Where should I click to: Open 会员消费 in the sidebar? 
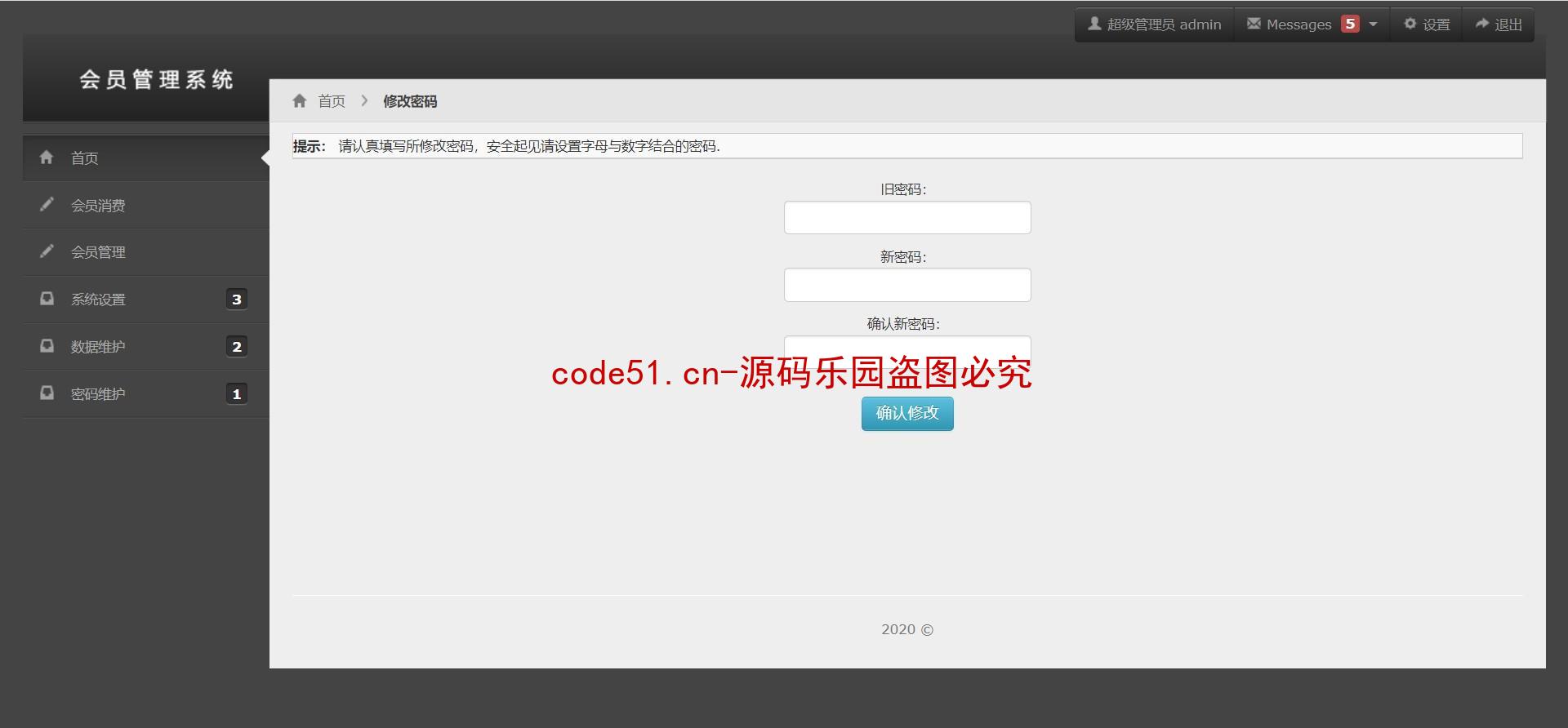coord(145,206)
